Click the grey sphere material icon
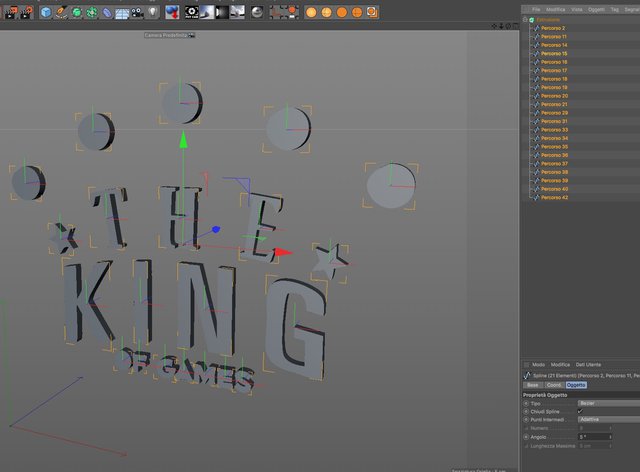This screenshot has height=472, width=640. (x=257, y=12)
